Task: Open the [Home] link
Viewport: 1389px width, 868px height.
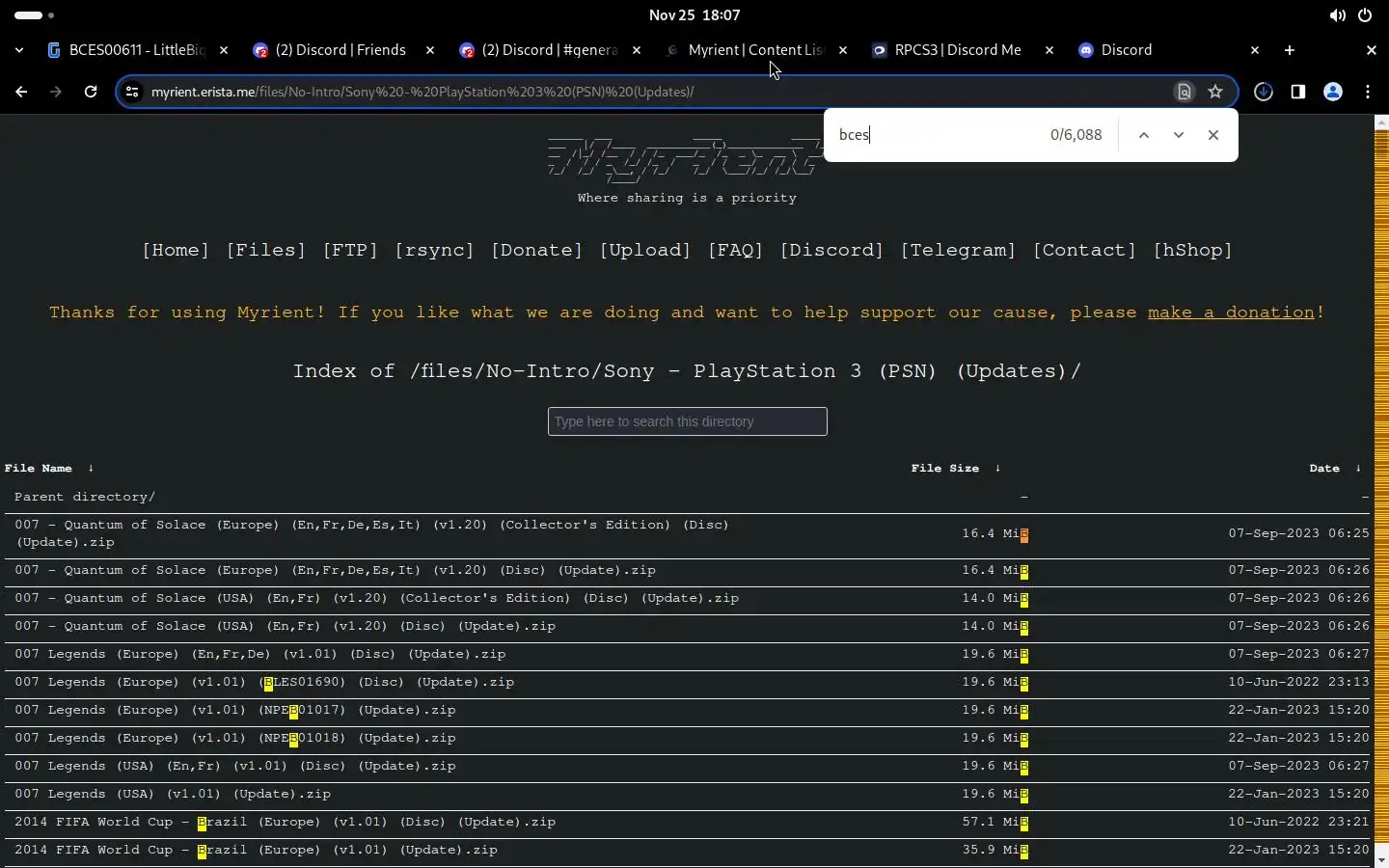Action: pyautogui.click(x=176, y=250)
